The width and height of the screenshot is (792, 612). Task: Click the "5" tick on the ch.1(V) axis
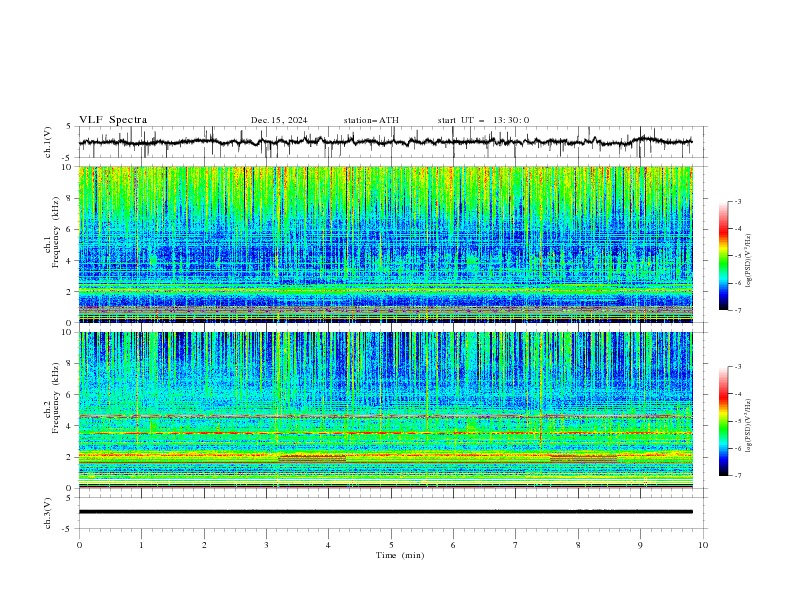coord(69,127)
